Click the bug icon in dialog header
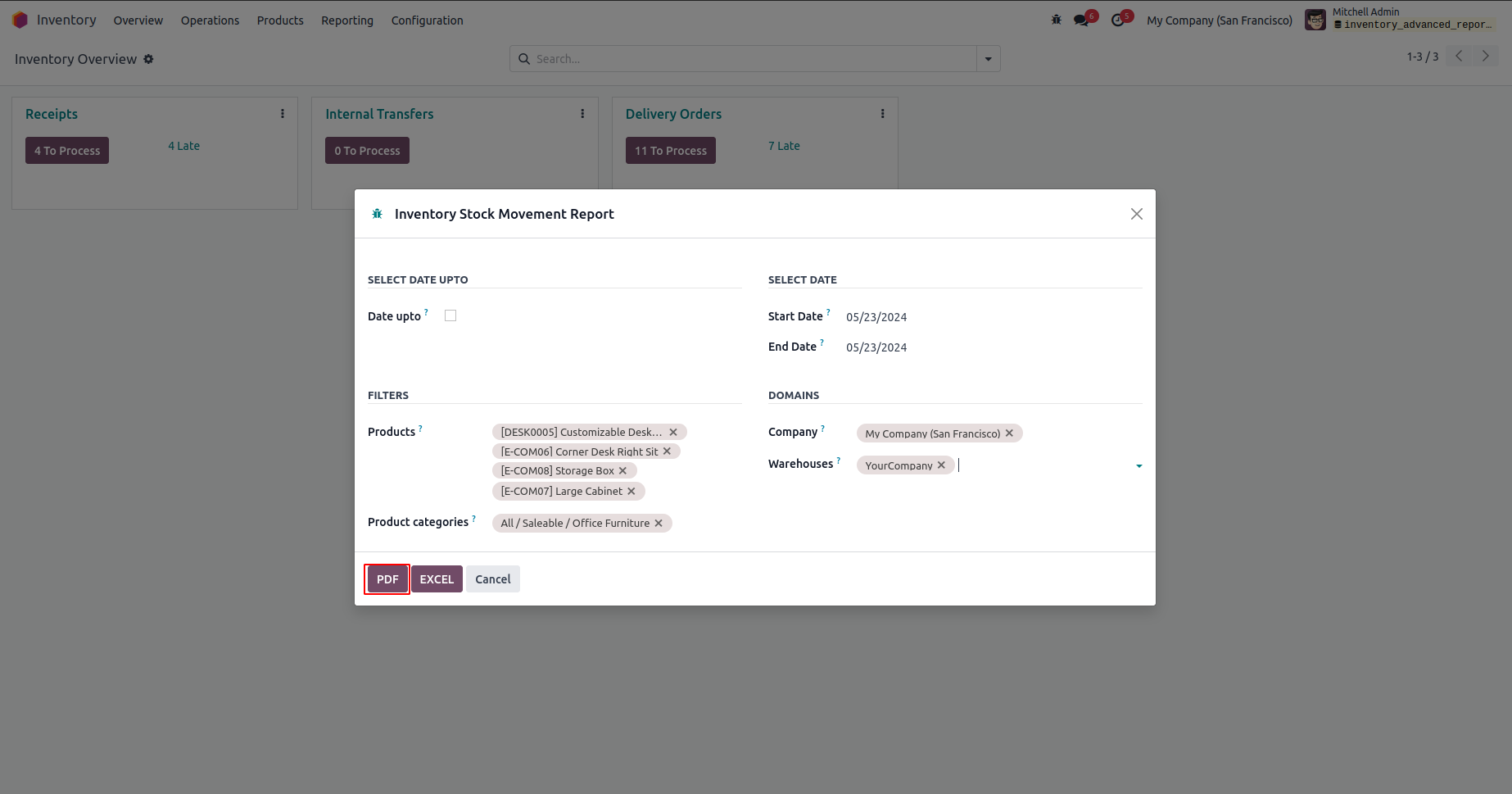Screen dimensions: 1512x794 click(x=378, y=214)
